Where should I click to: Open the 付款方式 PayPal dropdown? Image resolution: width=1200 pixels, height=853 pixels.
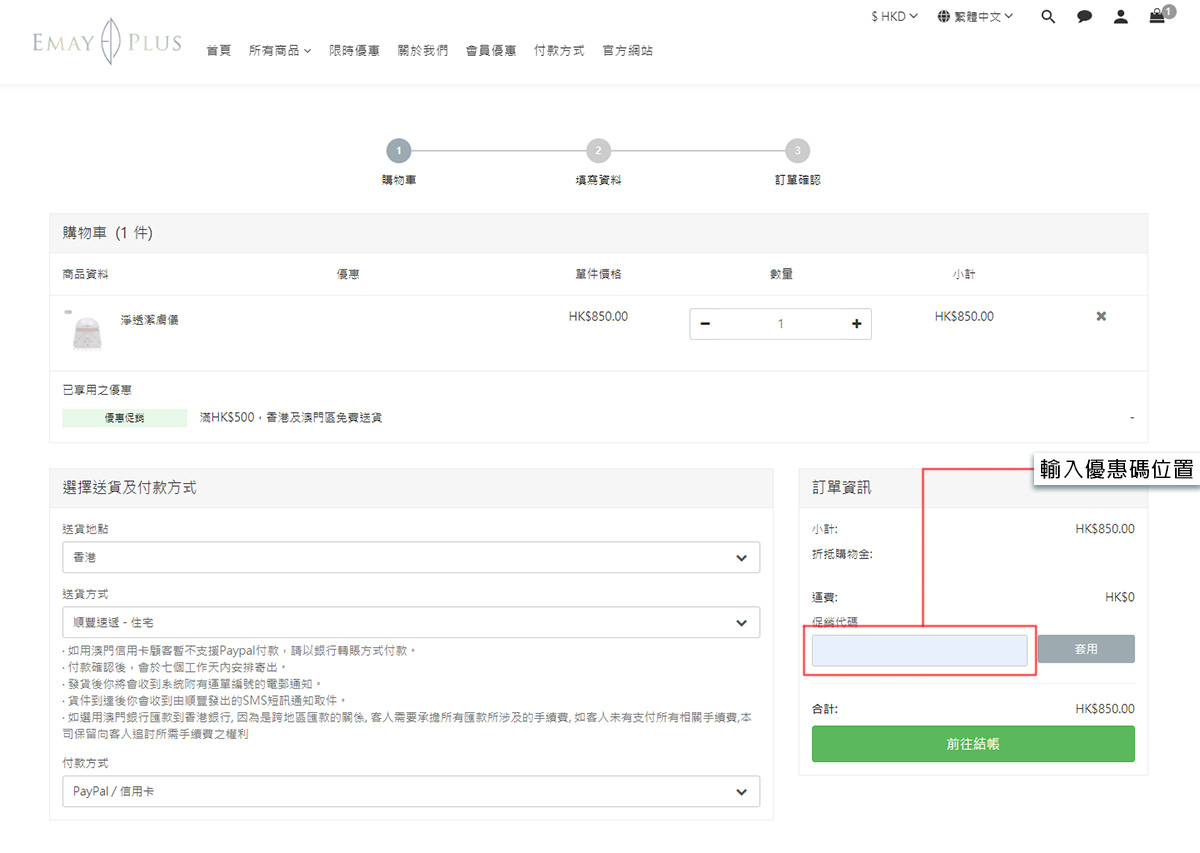pyautogui.click(x=411, y=791)
